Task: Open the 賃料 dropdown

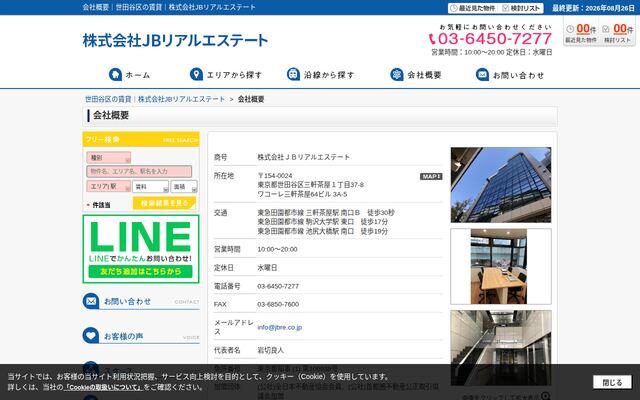Action: pyautogui.click(x=150, y=186)
